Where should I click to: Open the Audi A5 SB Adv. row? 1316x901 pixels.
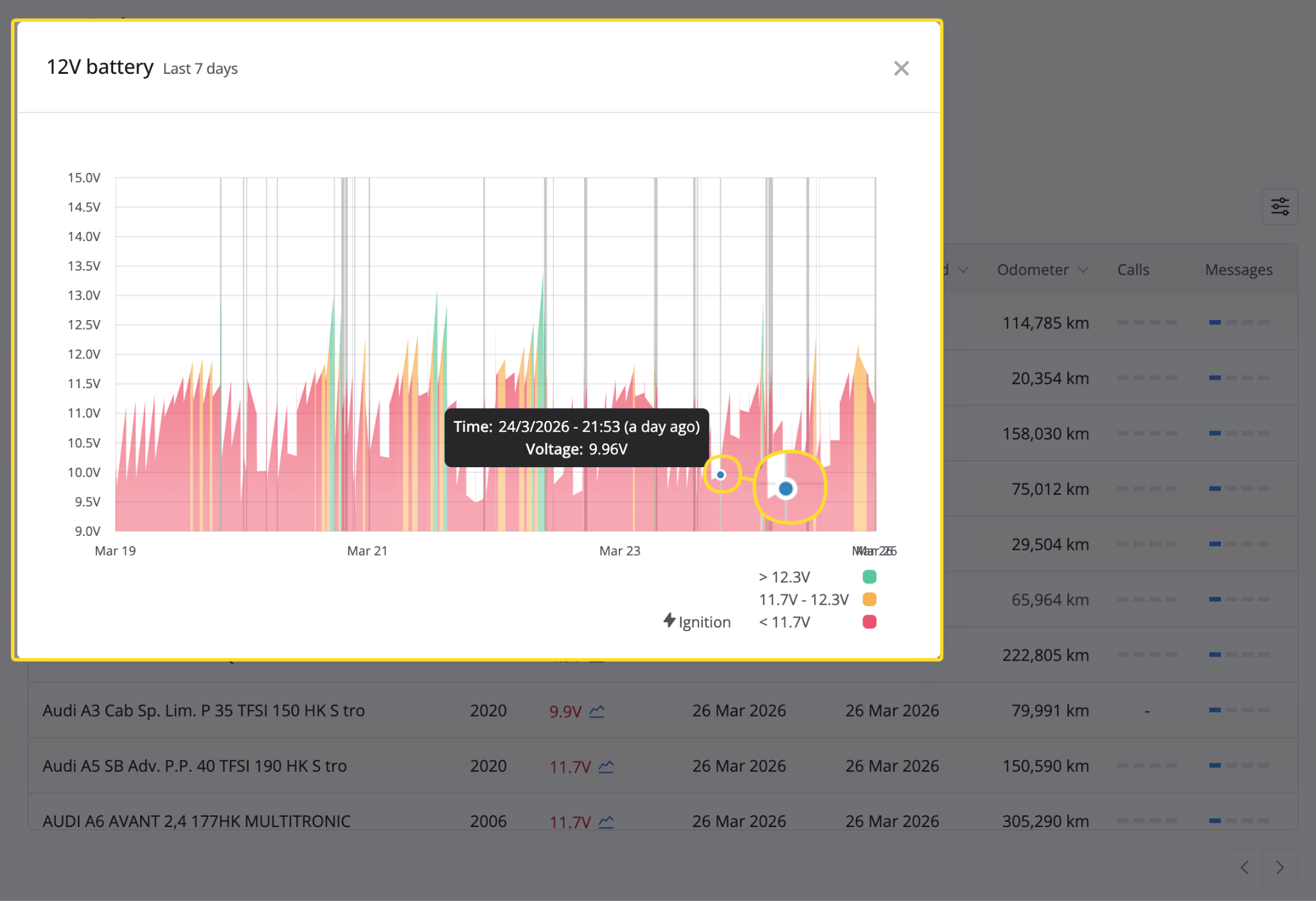(x=662, y=765)
